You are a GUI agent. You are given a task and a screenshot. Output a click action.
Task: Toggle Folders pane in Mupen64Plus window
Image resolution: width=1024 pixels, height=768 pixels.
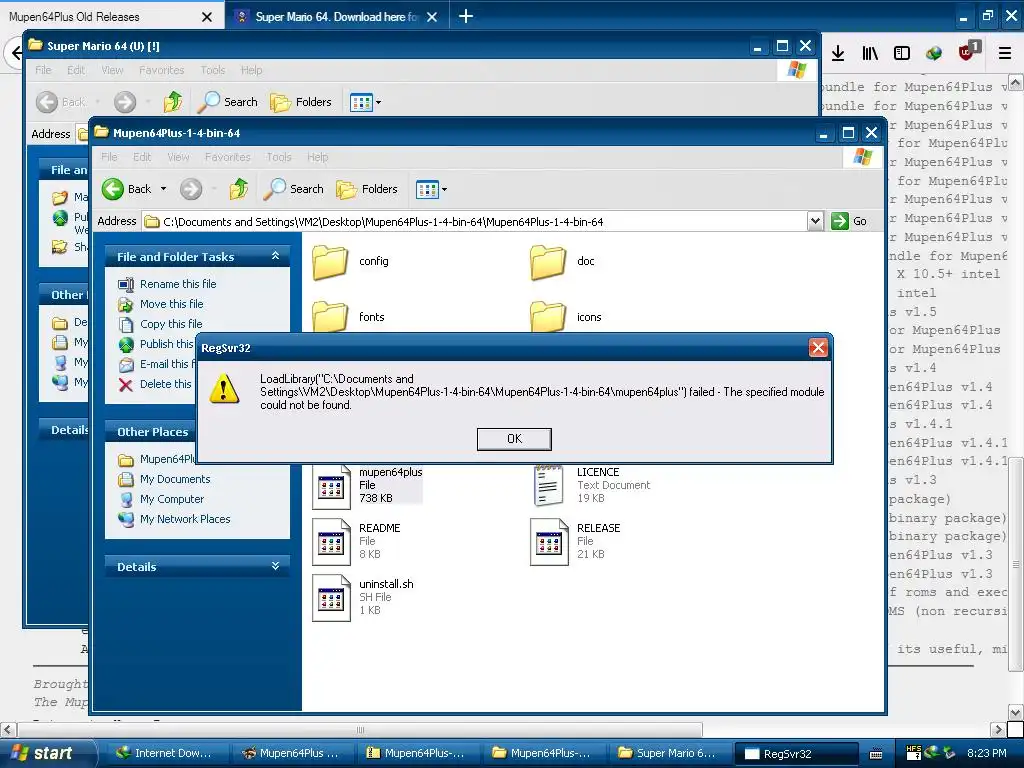(x=367, y=189)
